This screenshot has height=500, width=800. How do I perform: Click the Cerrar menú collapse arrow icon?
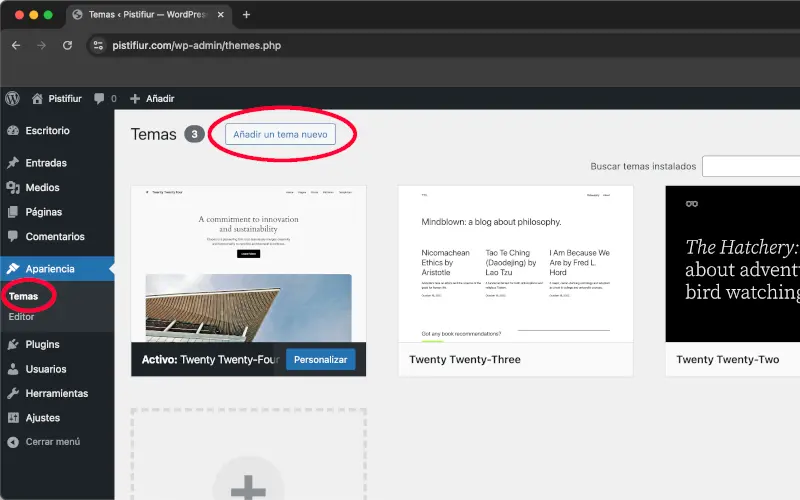(x=13, y=442)
